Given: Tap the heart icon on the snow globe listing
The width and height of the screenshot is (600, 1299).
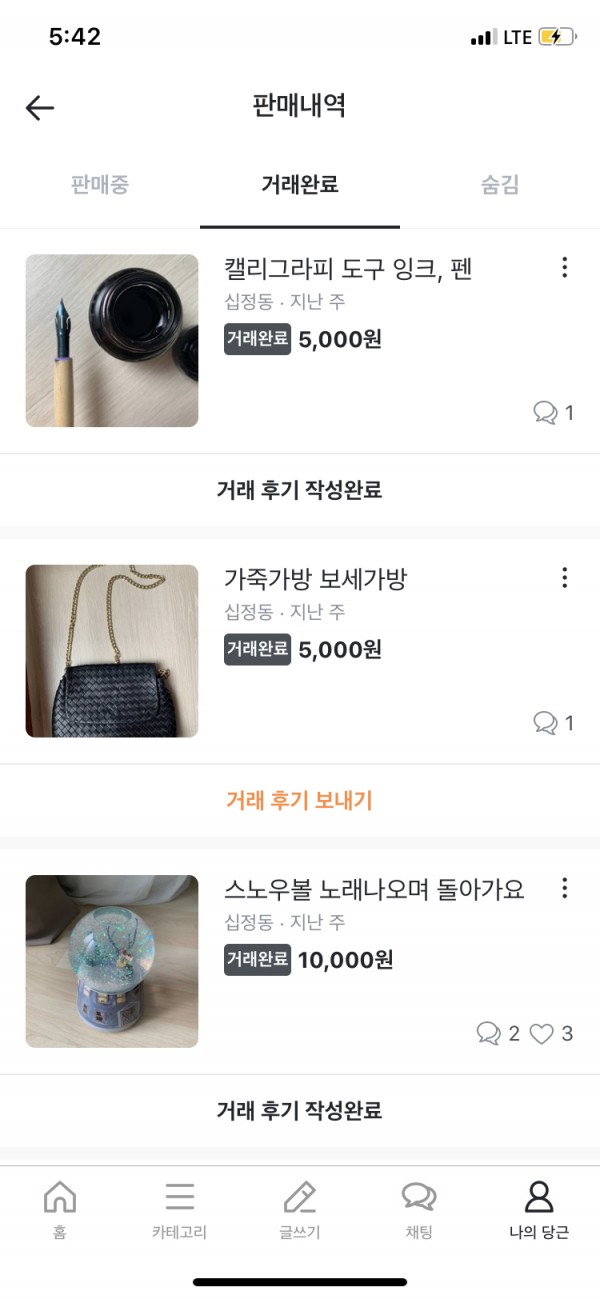Looking at the screenshot, I should (x=541, y=1034).
